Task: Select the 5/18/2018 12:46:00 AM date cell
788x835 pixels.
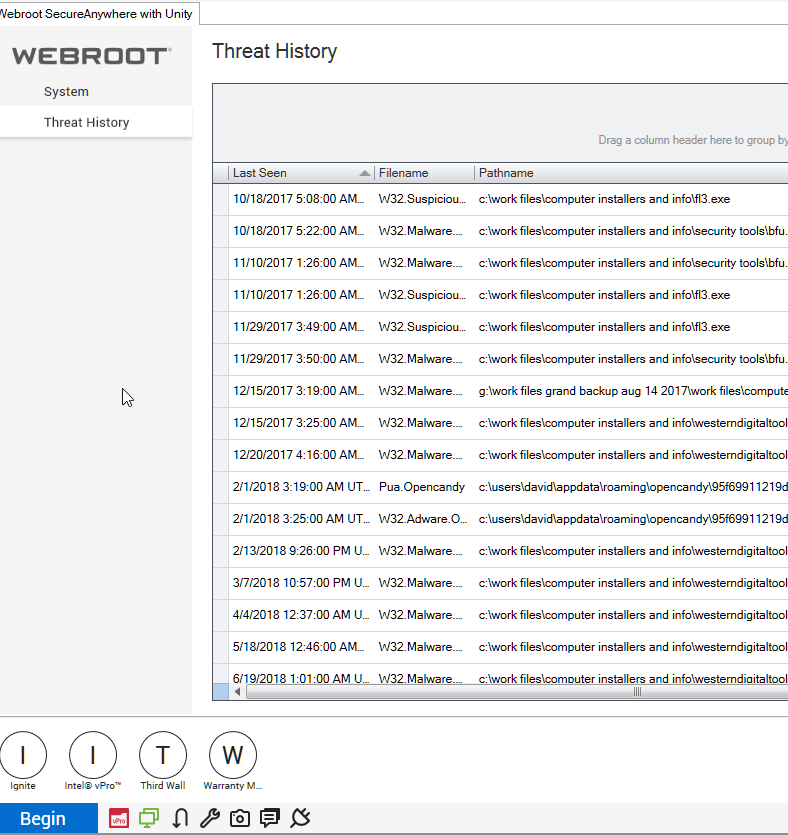Action: click(299, 646)
